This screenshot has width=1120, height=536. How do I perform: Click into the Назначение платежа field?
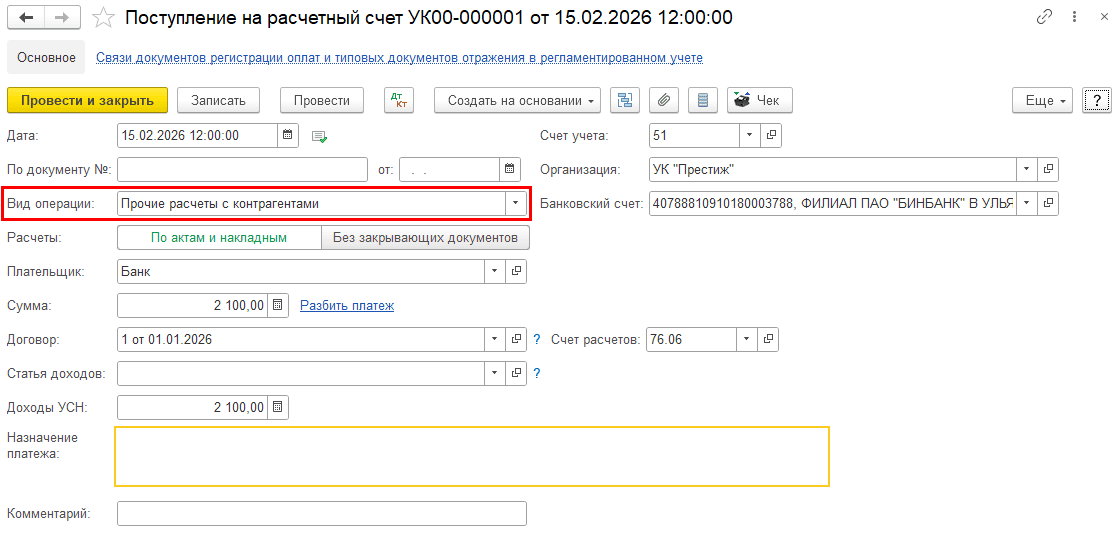tap(471, 456)
